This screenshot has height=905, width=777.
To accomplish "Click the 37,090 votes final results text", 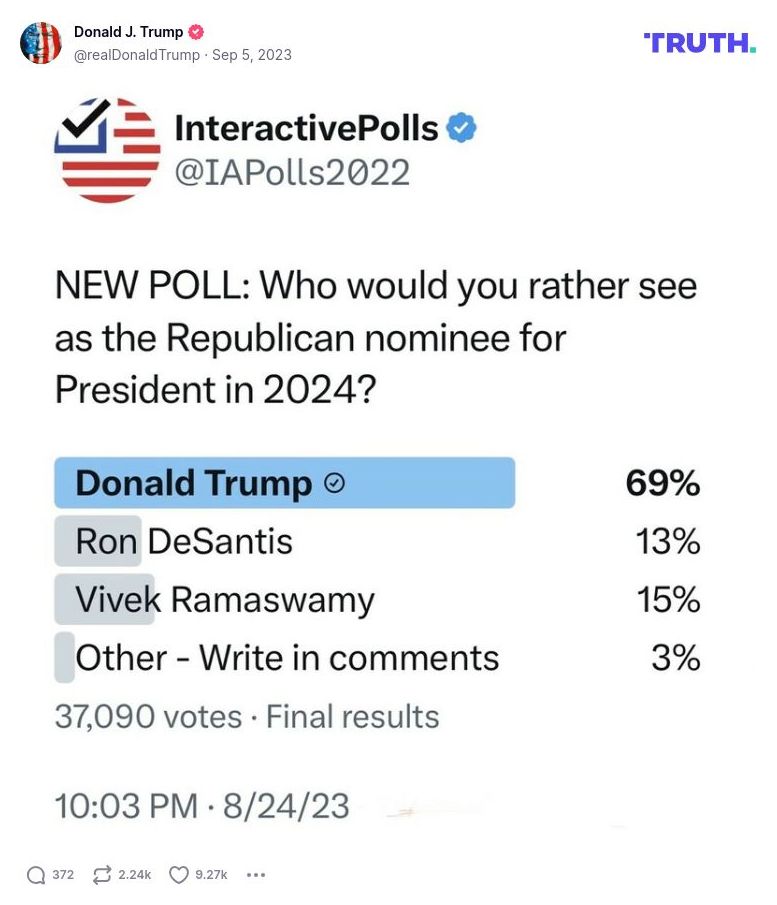I will click(244, 717).
